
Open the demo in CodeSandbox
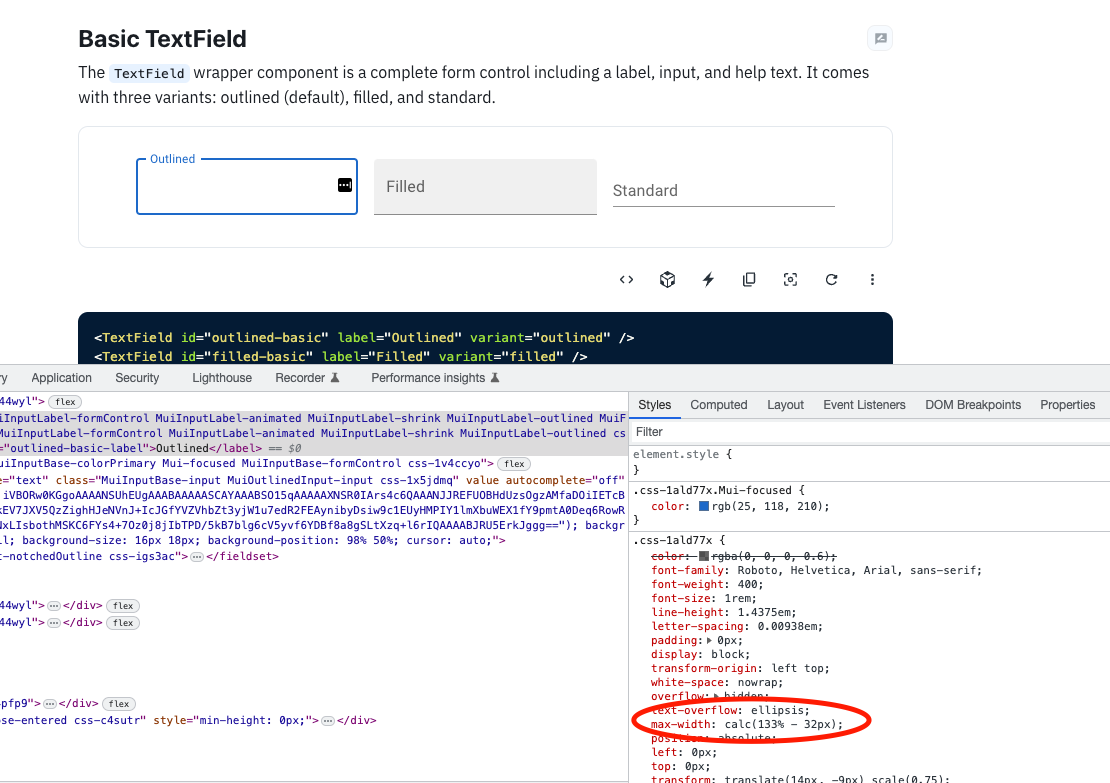point(667,279)
